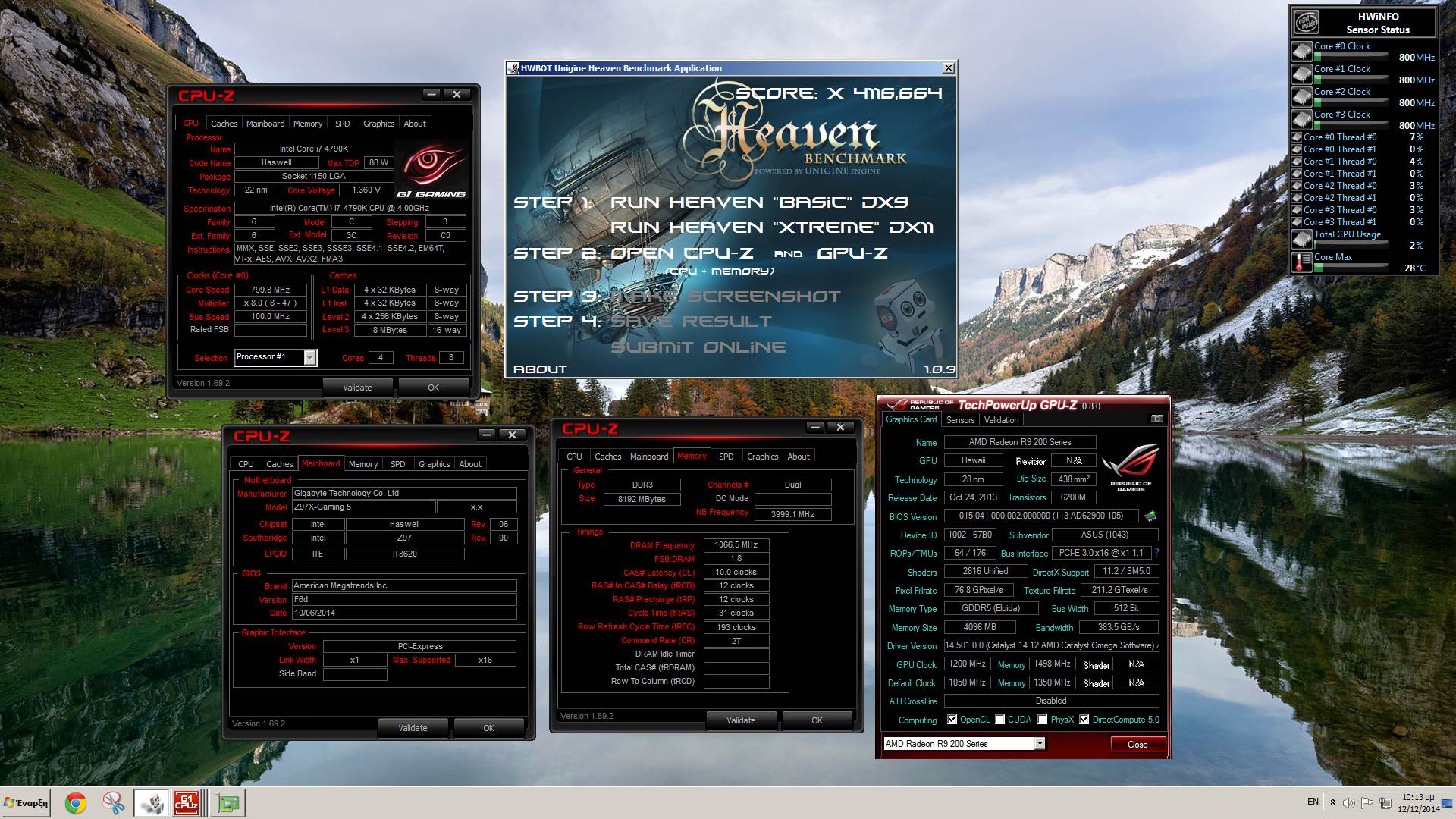1456x819 pixels.
Task: Open Graphics tab in the Memory CPU-Z window
Action: tap(762, 457)
